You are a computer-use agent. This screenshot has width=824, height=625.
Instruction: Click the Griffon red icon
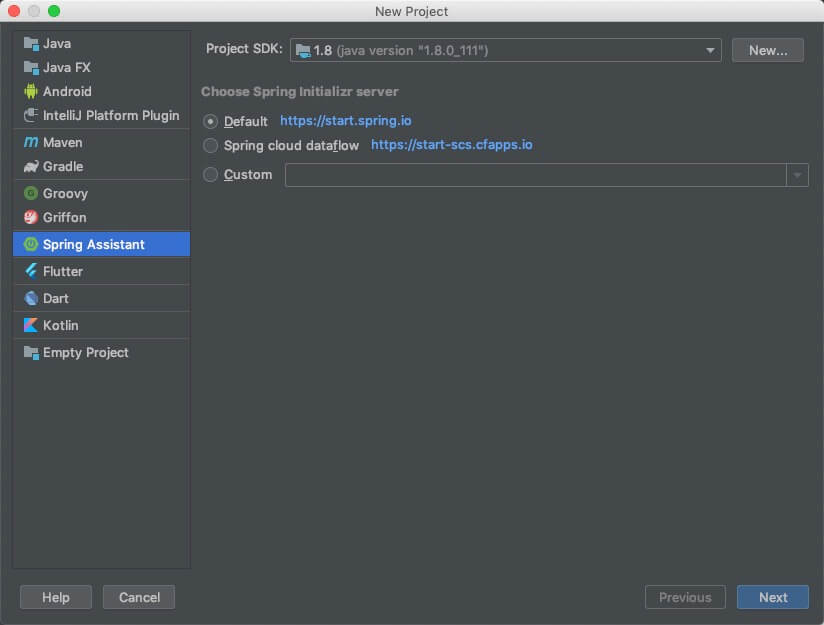[31, 217]
